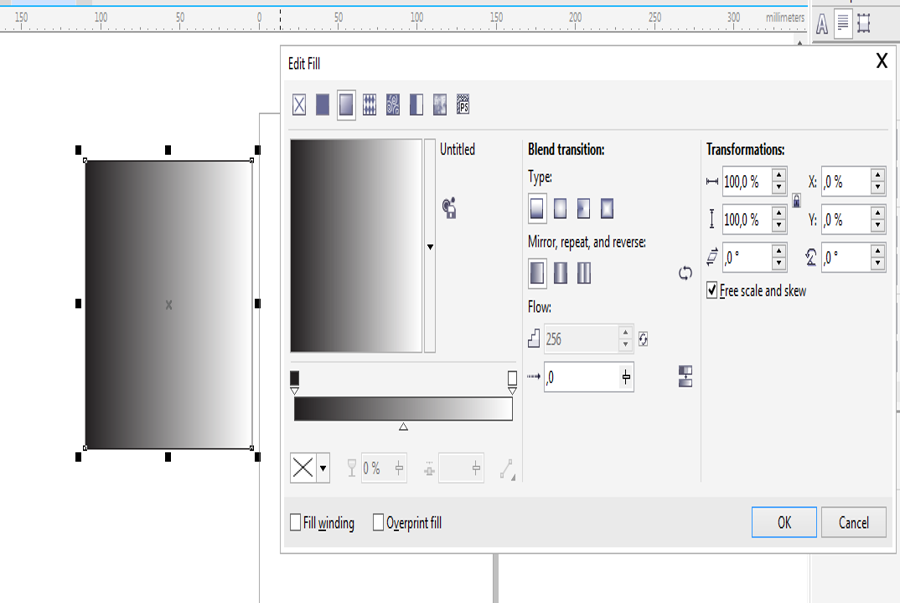Increase X offset spinner
This screenshot has height=603, width=900.
(x=878, y=176)
